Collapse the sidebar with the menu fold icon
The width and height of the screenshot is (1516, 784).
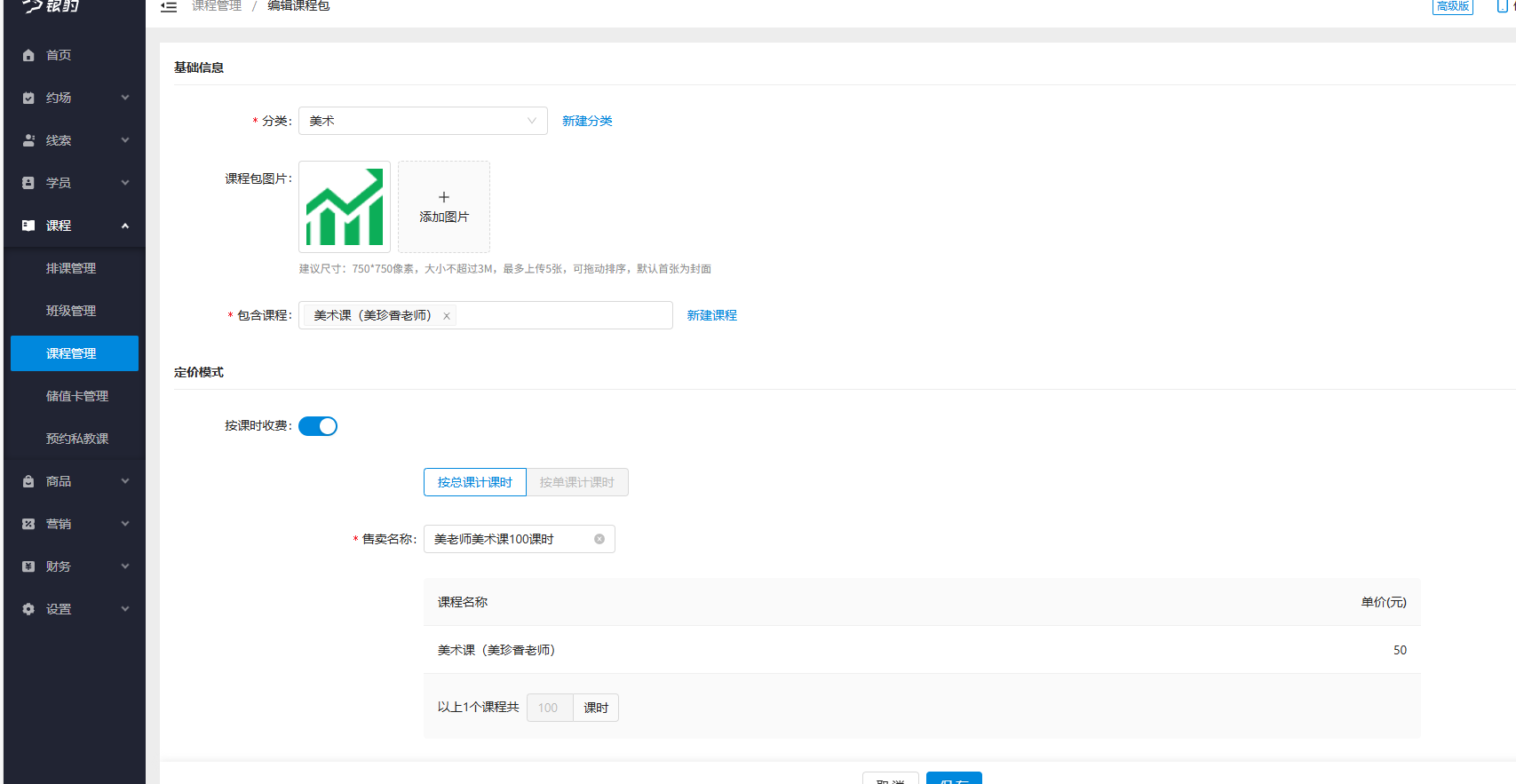[x=169, y=6]
